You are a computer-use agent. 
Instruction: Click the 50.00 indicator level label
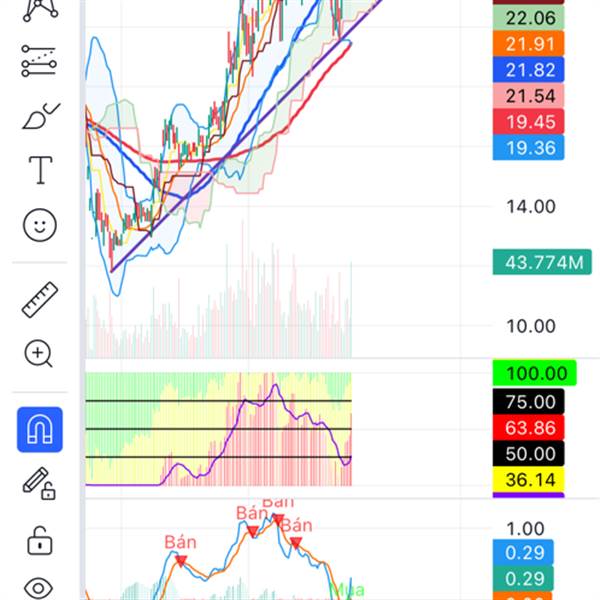(528, 453)
